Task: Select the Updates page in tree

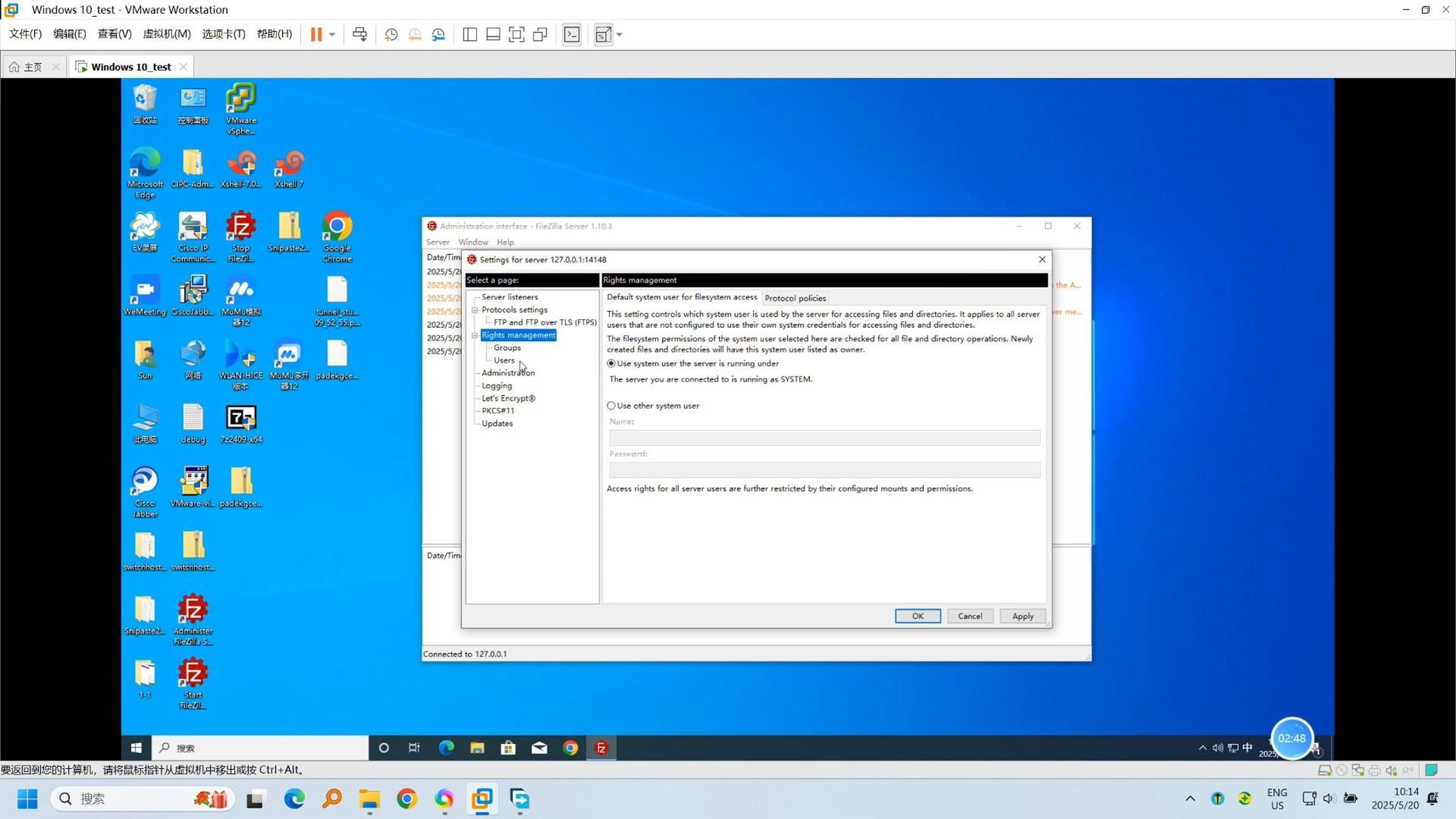Action: (x=497, y=423)
